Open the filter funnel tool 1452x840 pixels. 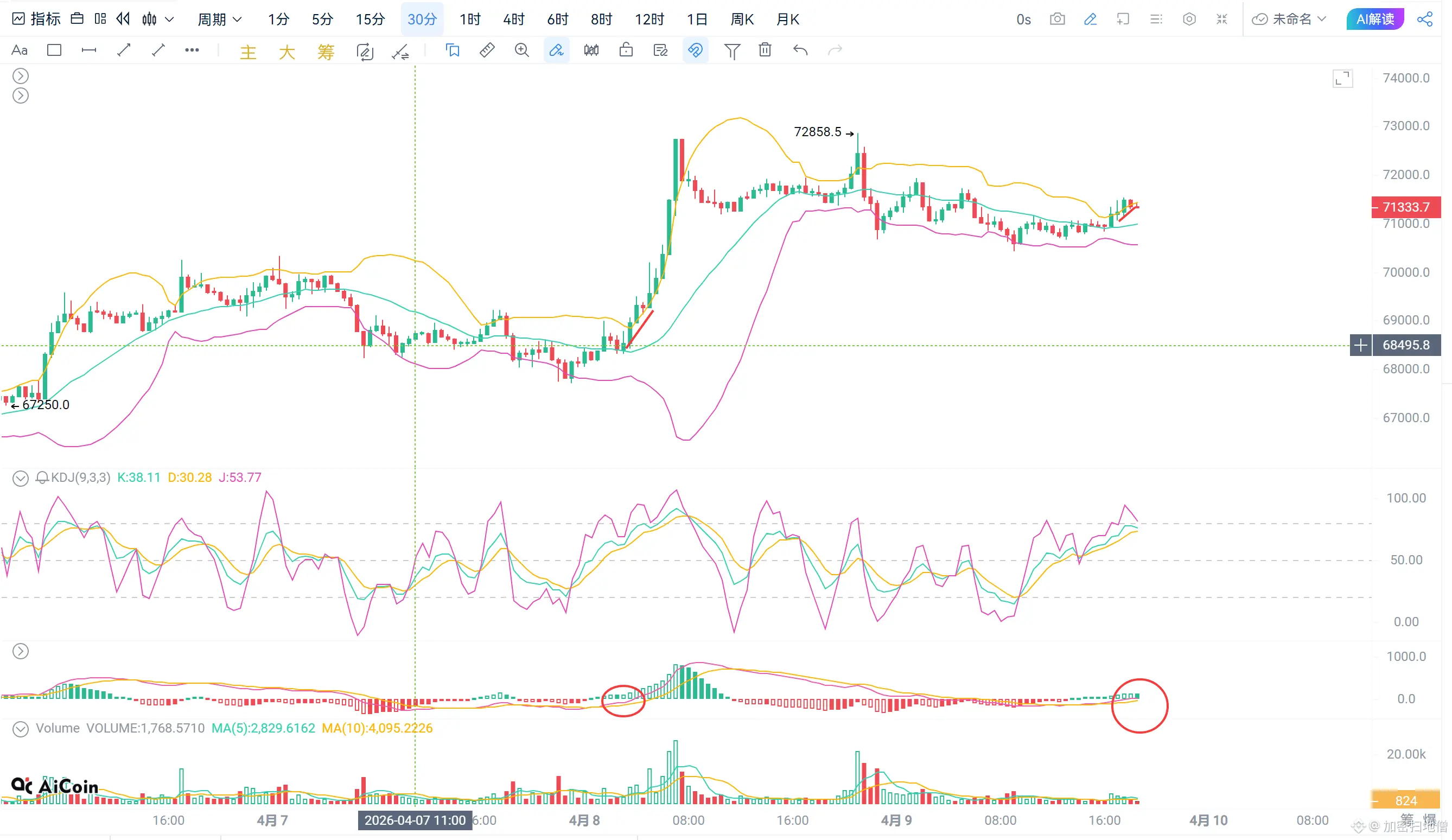click(x=731, y=50)
